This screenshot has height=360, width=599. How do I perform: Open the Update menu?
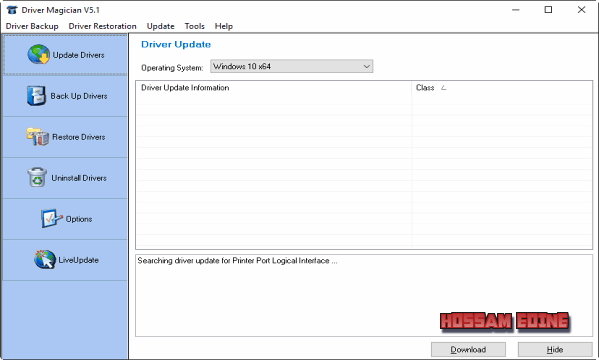click(x=160, y=26)
